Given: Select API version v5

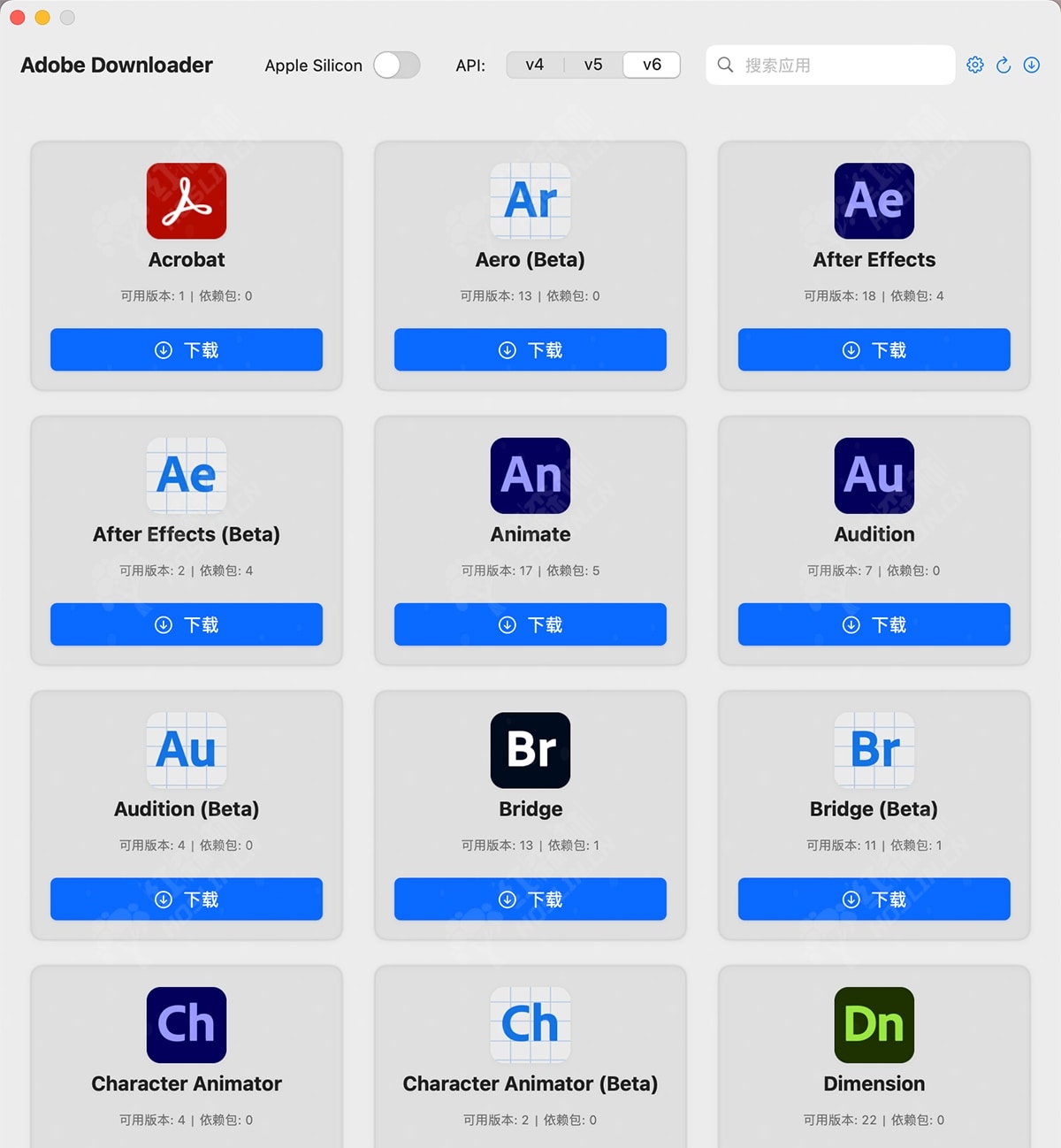Looking at the screenshot, I should pyautogui.click(x=593, y=65).
